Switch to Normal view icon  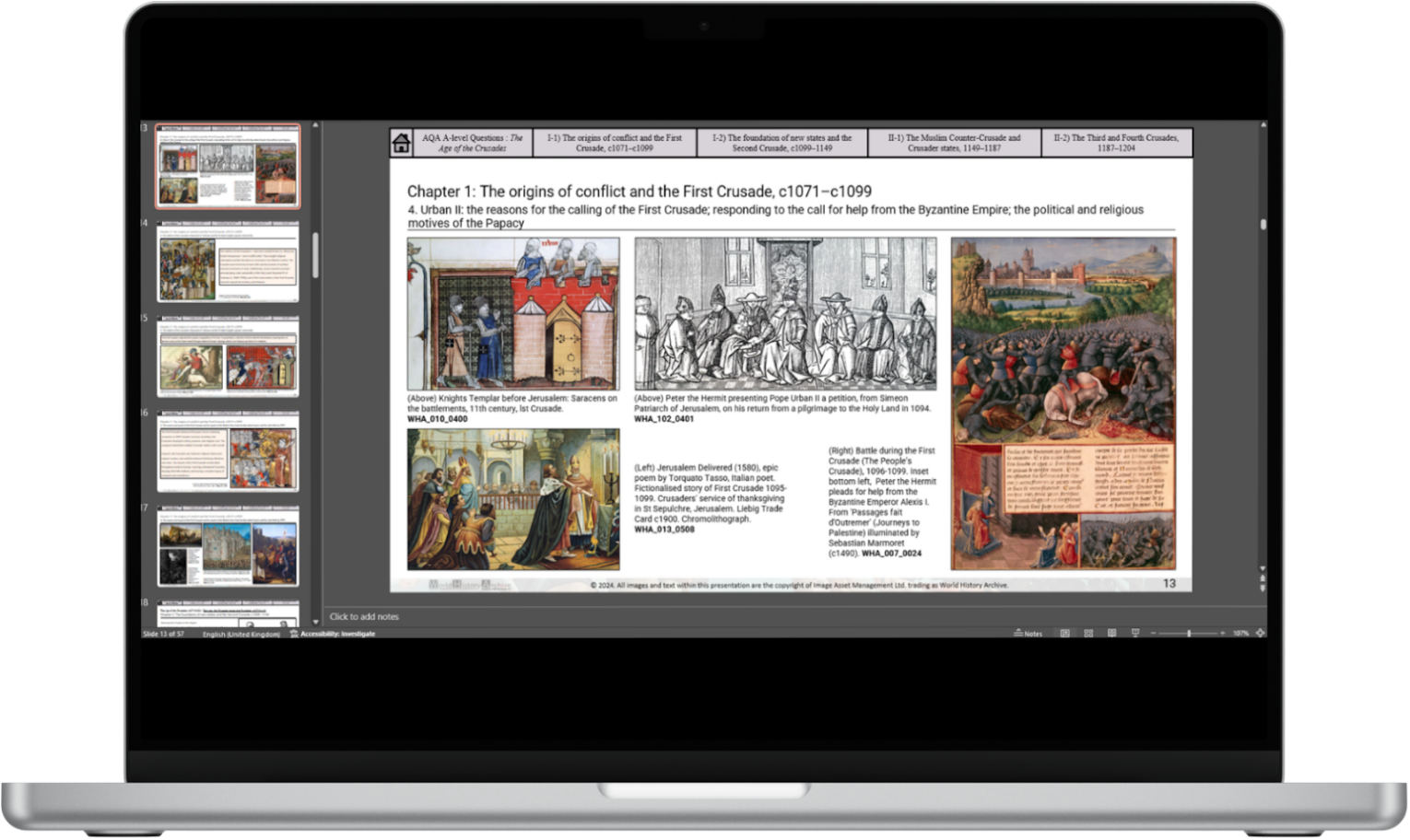1065,634
